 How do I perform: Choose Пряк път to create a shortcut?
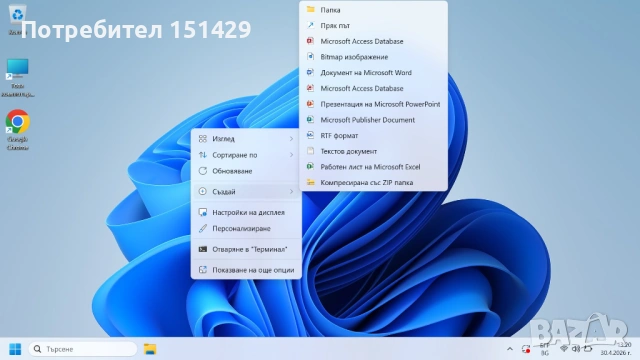click(373, 25)
